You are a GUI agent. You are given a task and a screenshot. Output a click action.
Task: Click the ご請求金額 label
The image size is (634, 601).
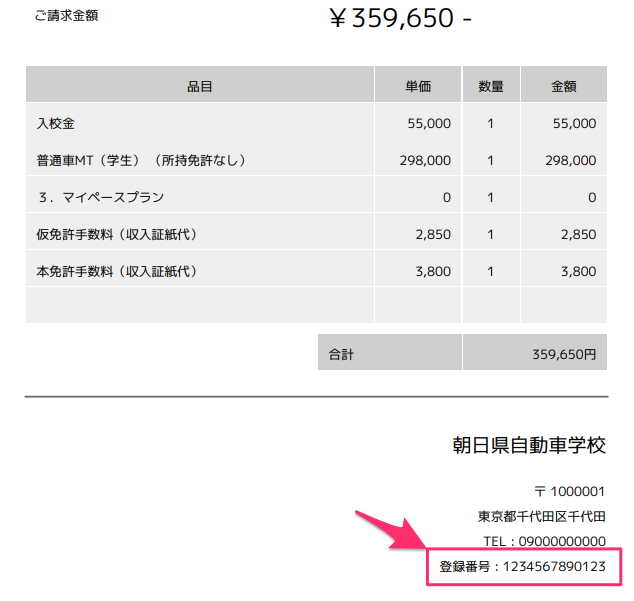67,16
